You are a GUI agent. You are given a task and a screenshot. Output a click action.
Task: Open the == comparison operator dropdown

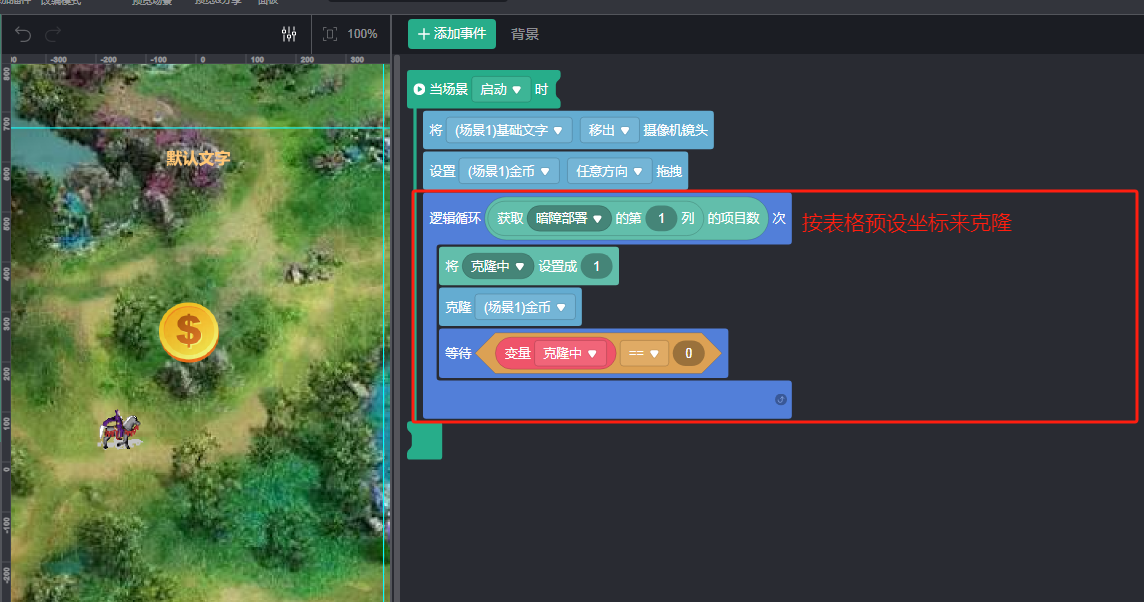pos(644,353)
